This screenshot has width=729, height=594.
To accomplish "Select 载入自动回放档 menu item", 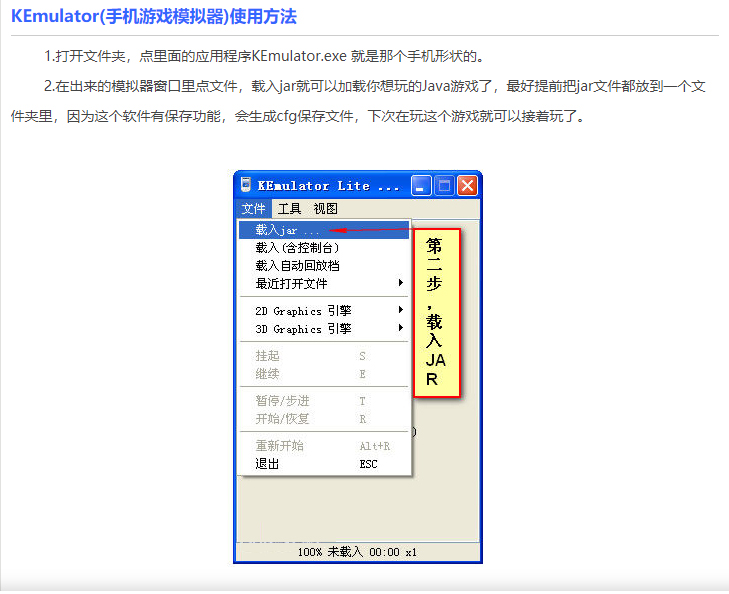I will [x=324, y=266].
